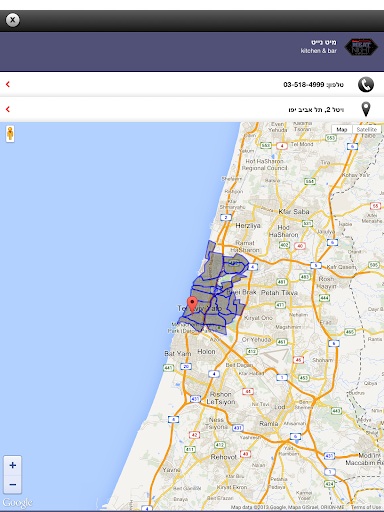384x512 pixels.
Task: Click the Google logo on the map
Action: tap(18, 502)
